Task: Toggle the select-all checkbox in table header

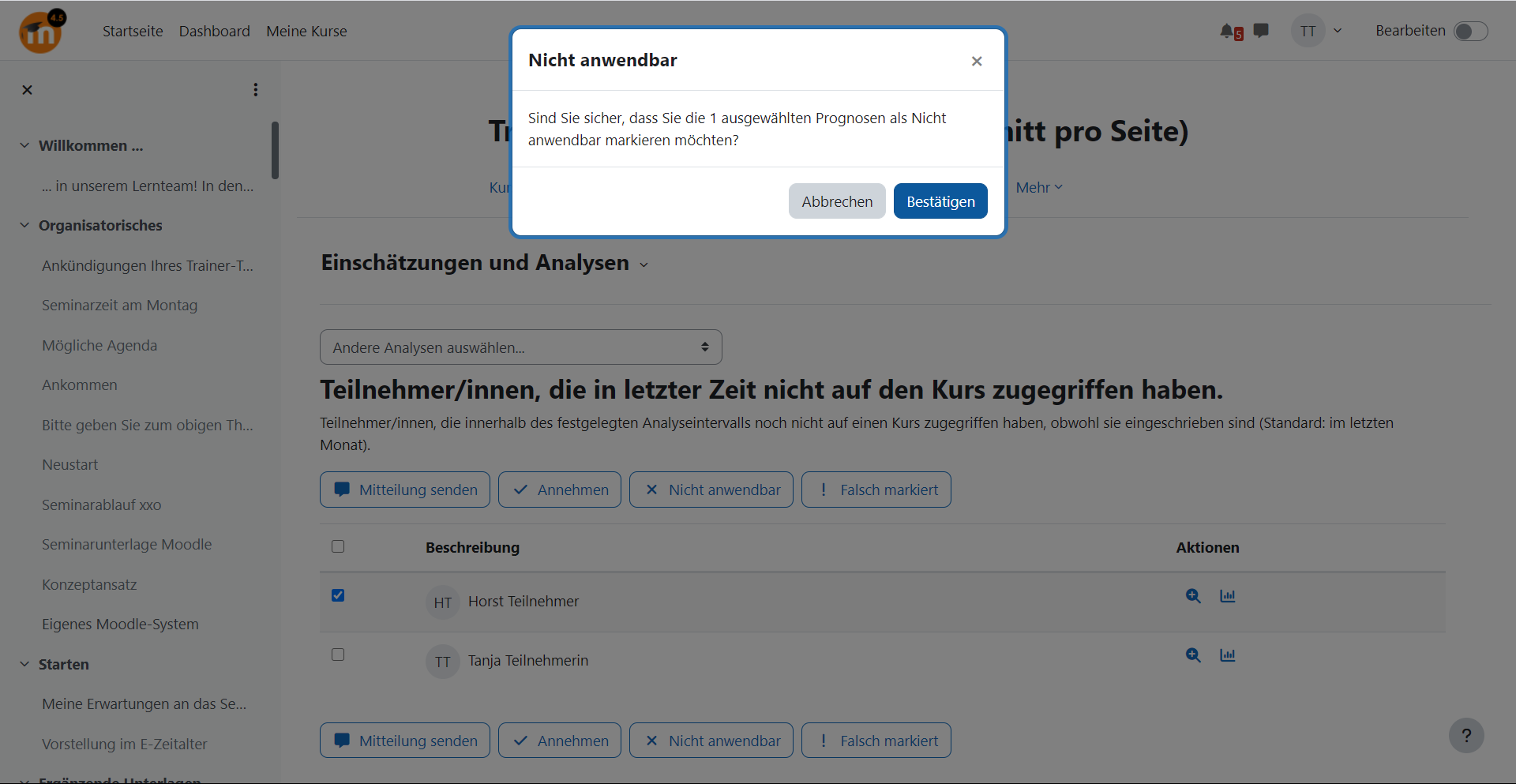Action: (338, 546)
